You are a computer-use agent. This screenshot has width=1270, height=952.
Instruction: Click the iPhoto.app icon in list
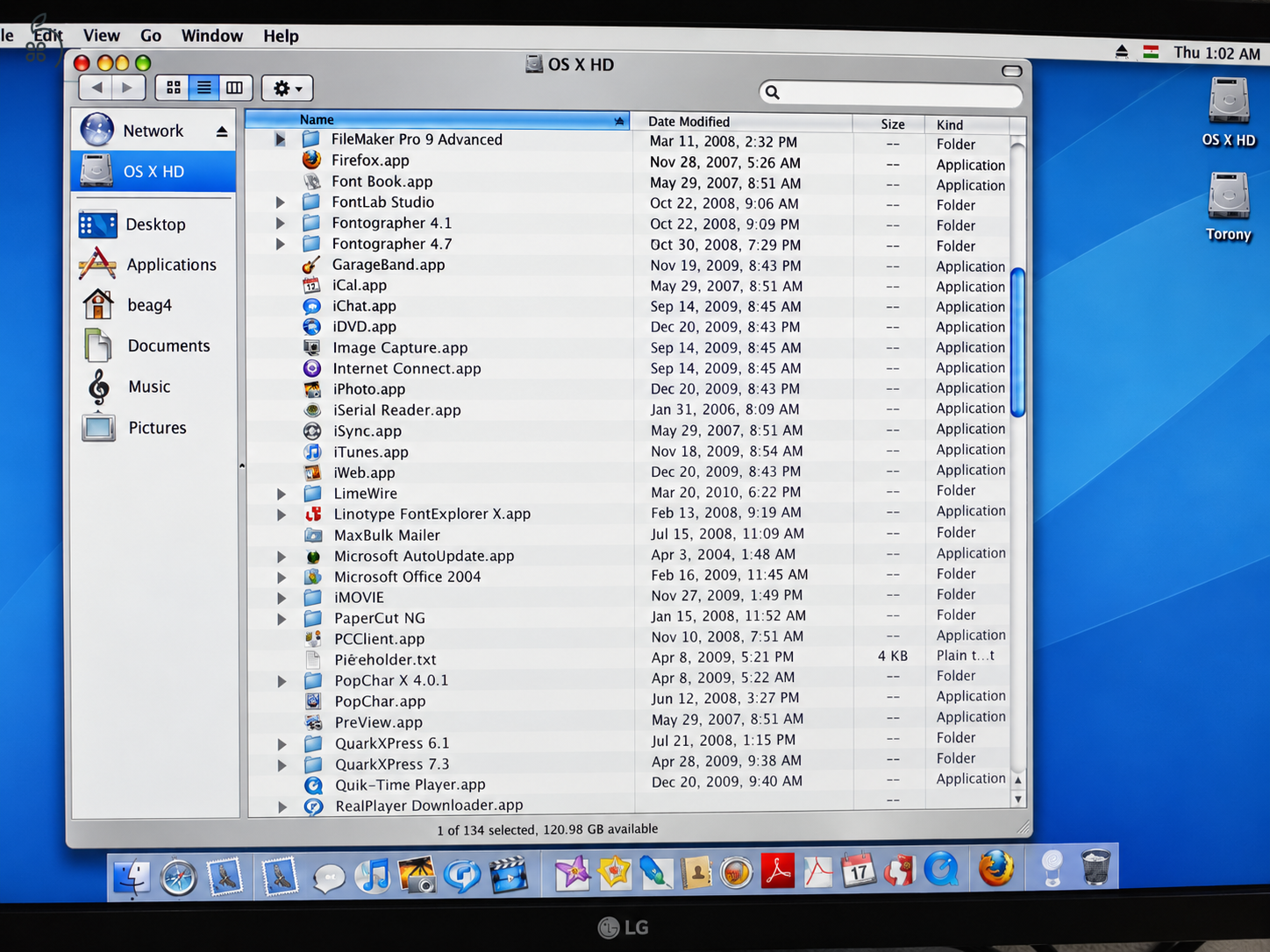point(312,389)
